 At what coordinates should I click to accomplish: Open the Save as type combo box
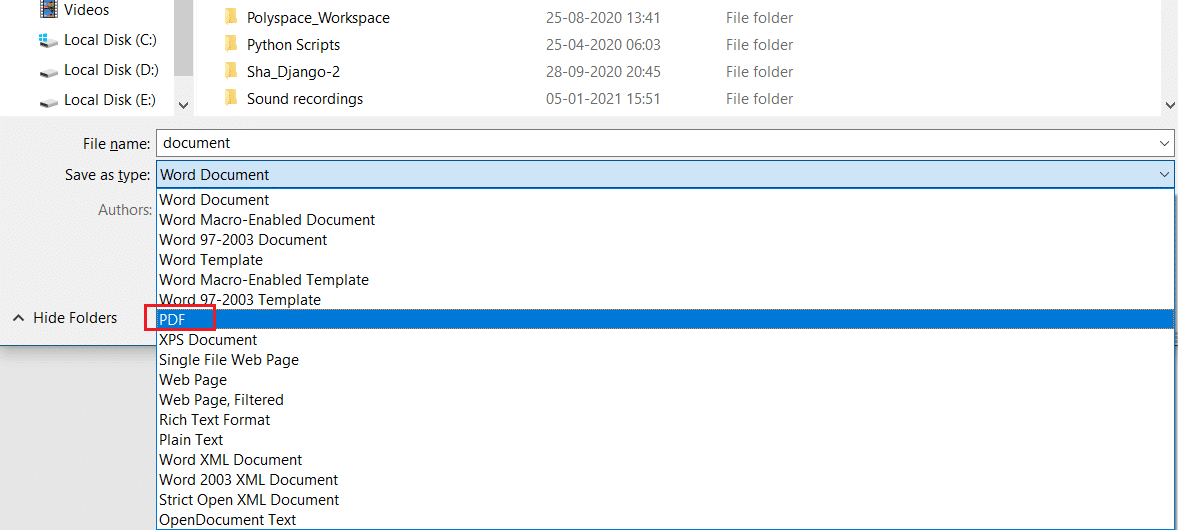click(x=665, y=175)
